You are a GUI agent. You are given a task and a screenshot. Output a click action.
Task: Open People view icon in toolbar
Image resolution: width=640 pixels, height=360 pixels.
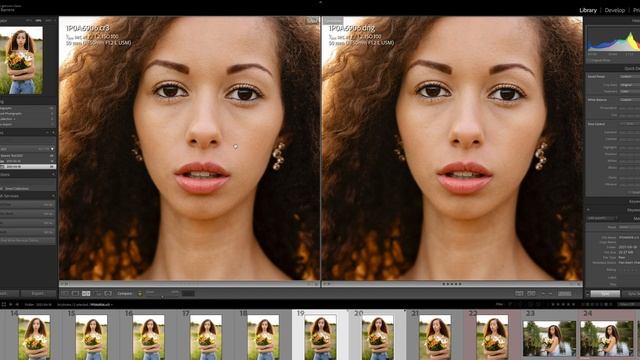coord(108,293)
